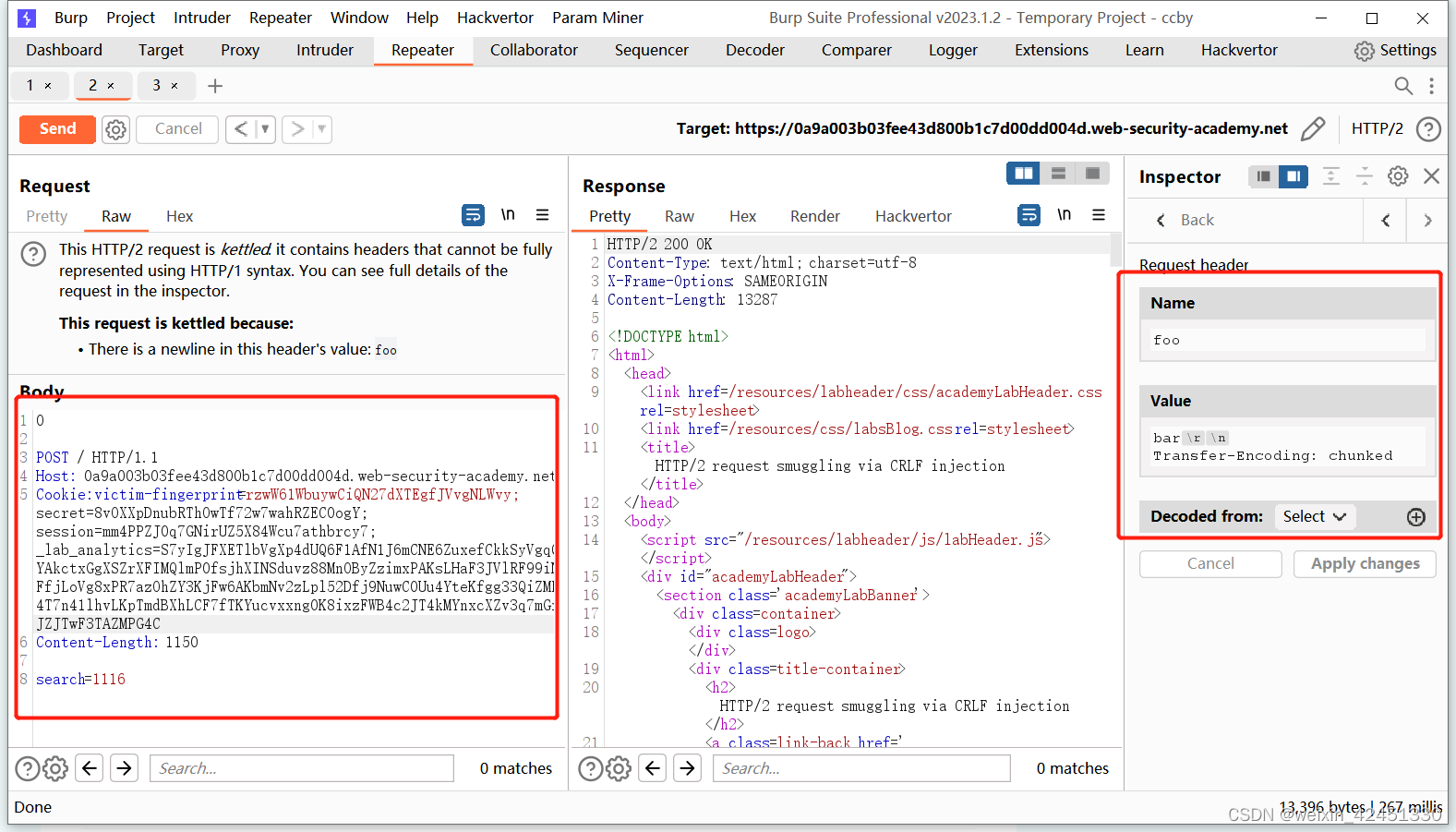
Task: Open previous history dropdown arrow
Action: (x=265, y=129)
